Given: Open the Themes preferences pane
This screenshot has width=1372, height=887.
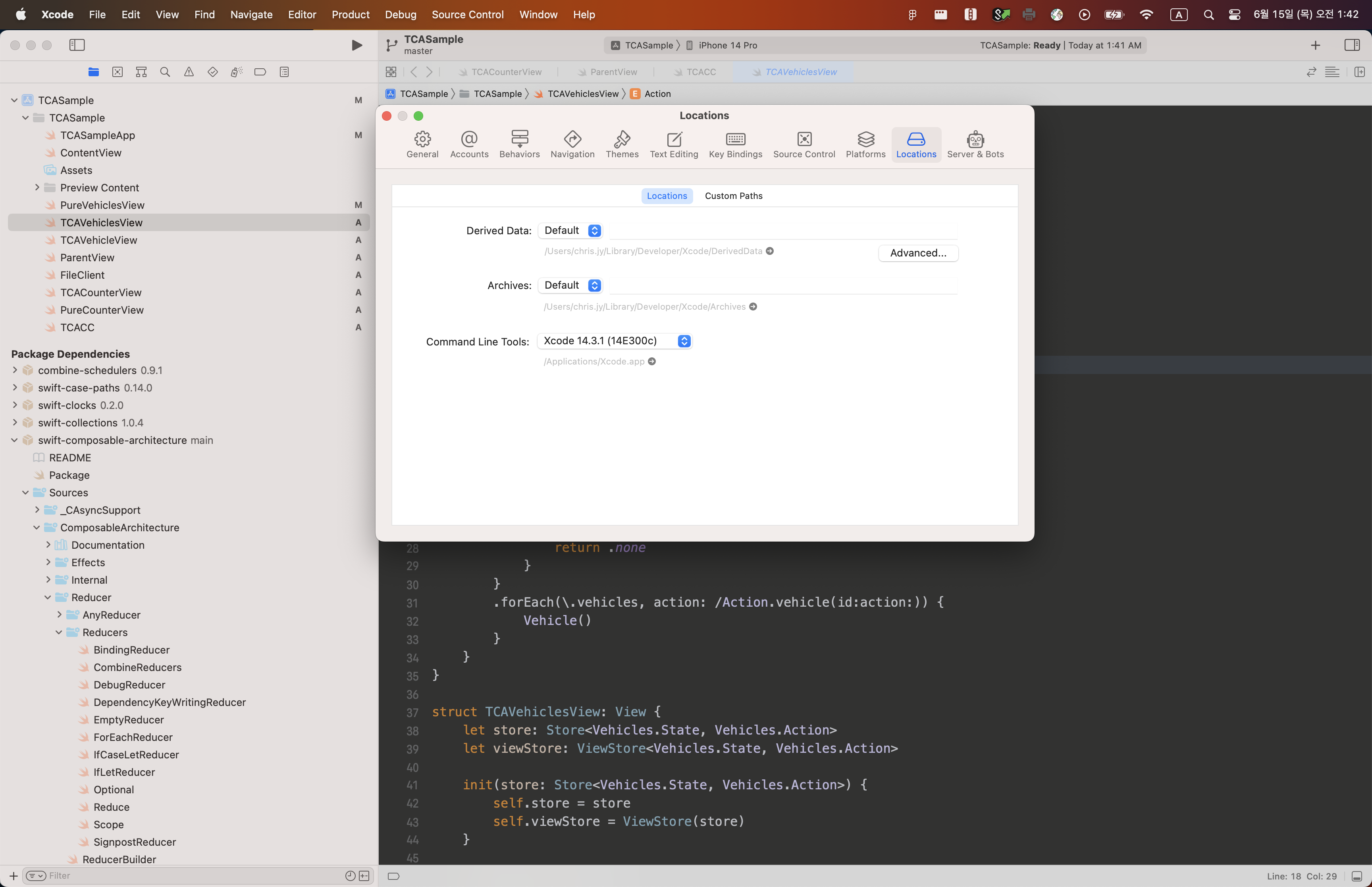Looking at the screenshot, I should pos(622,144).
